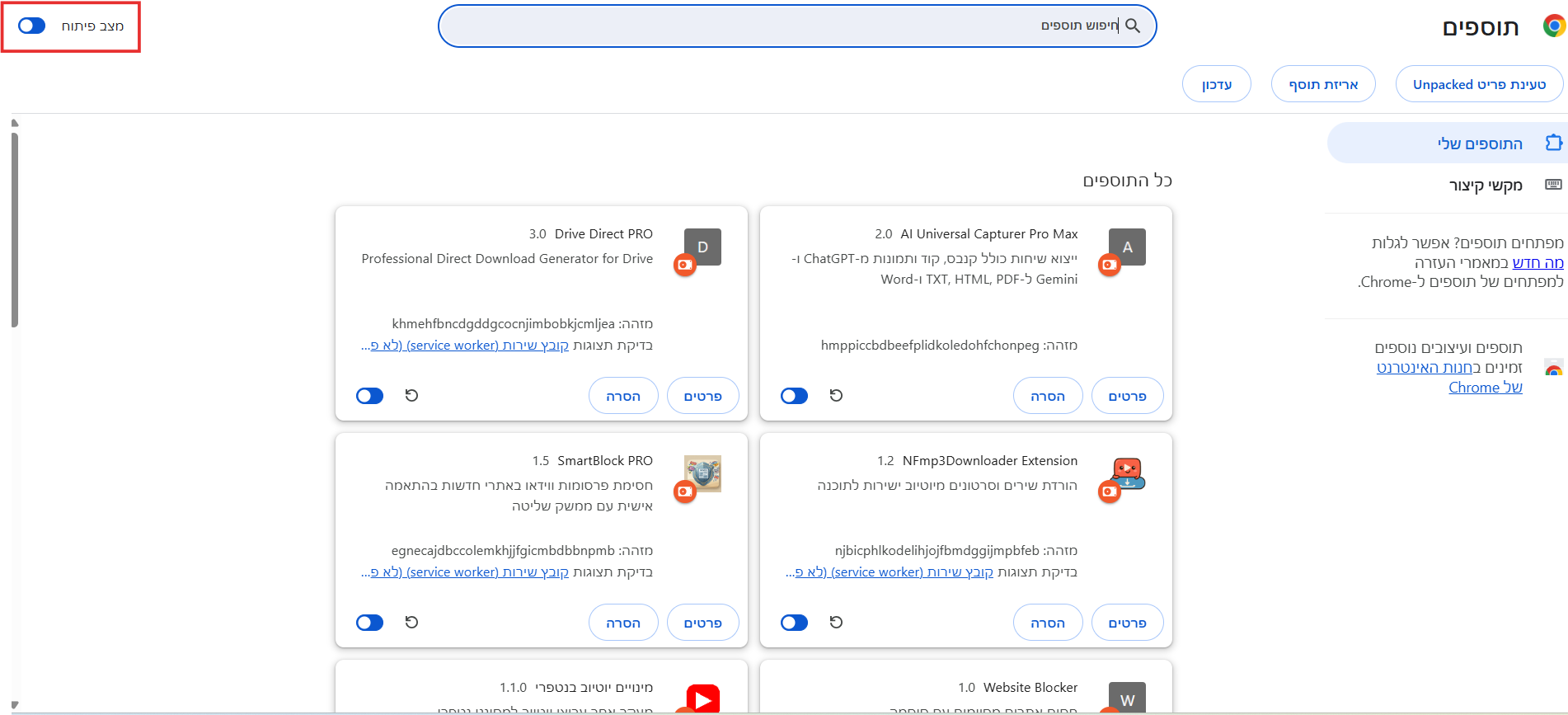
Task: Click the אריזת תוסף (pack extension) button
Action: tap(1323, 84)
